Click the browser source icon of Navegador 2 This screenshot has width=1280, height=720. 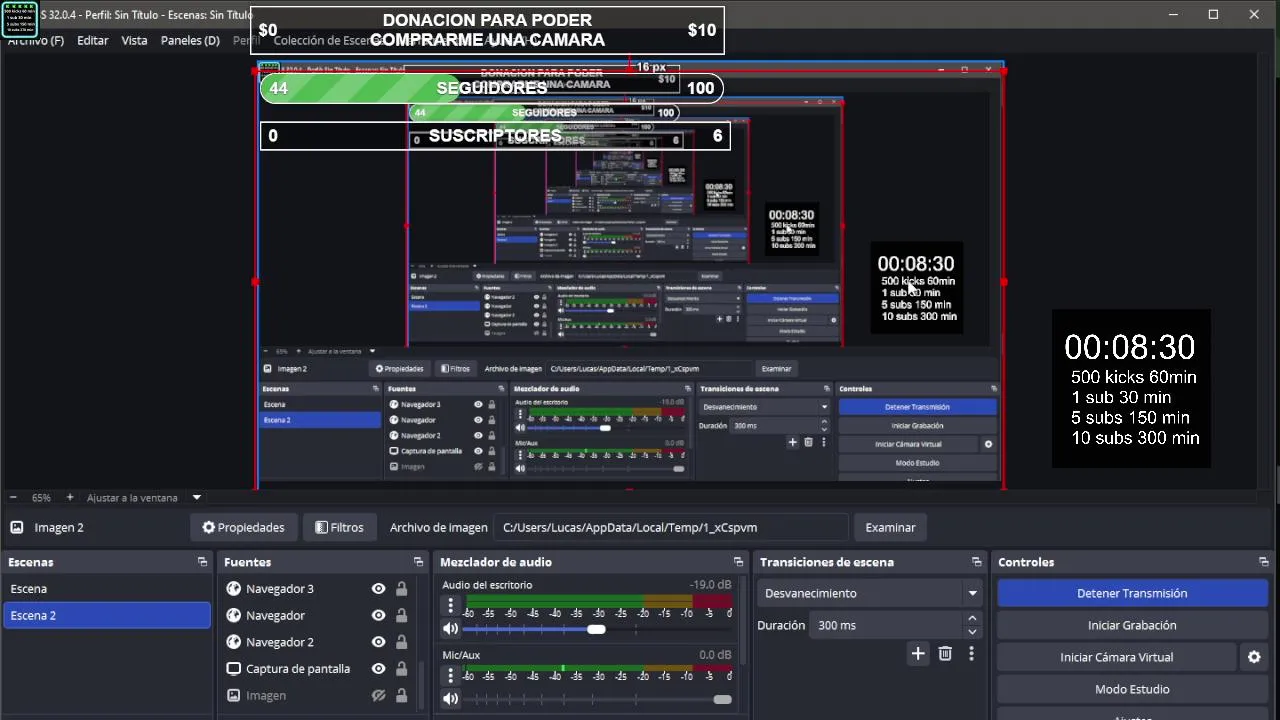coord(233,642)
